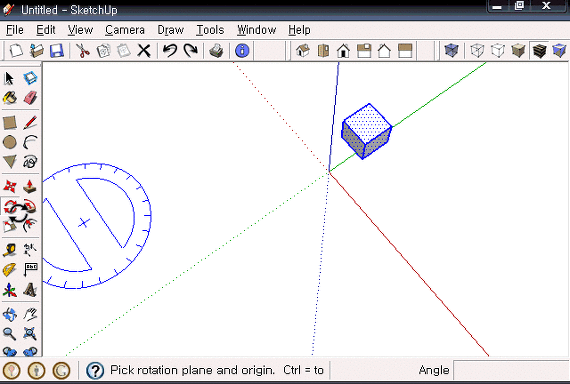Activate the Push/Pull tool
The image size is (570, 384).
[x=30, y=187]
